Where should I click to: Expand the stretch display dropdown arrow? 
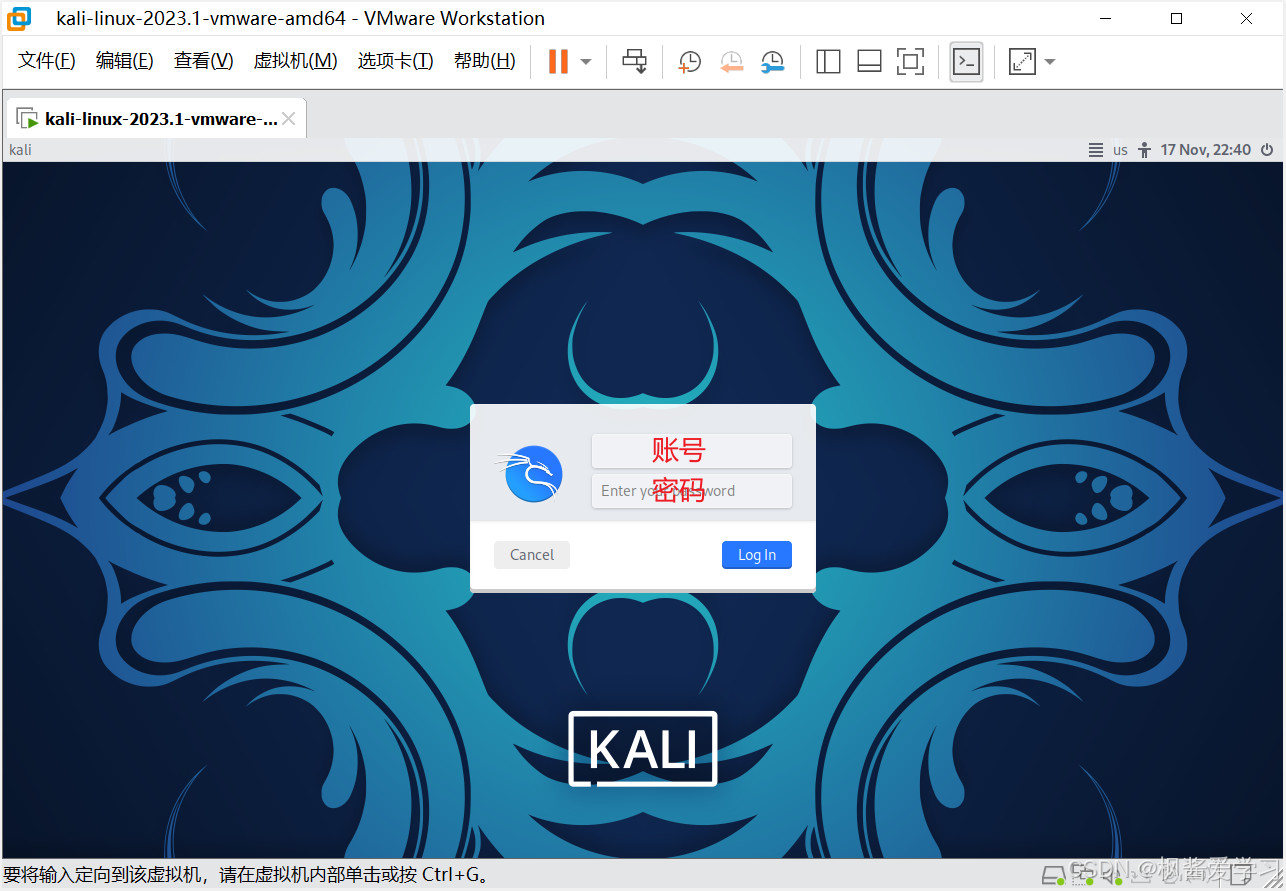(1049, 62)
